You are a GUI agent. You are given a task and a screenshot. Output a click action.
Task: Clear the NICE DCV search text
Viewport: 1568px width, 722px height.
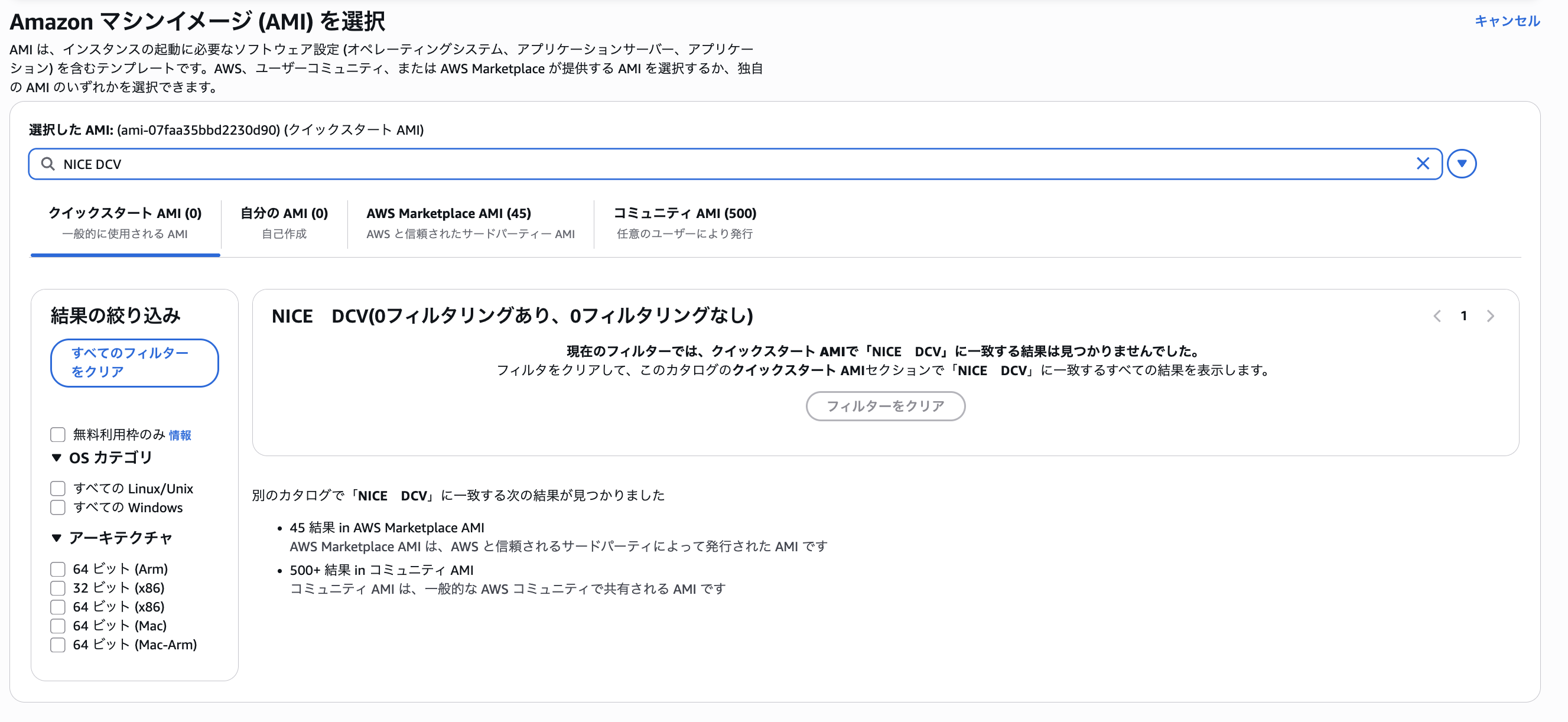[x=1423, y=164]
